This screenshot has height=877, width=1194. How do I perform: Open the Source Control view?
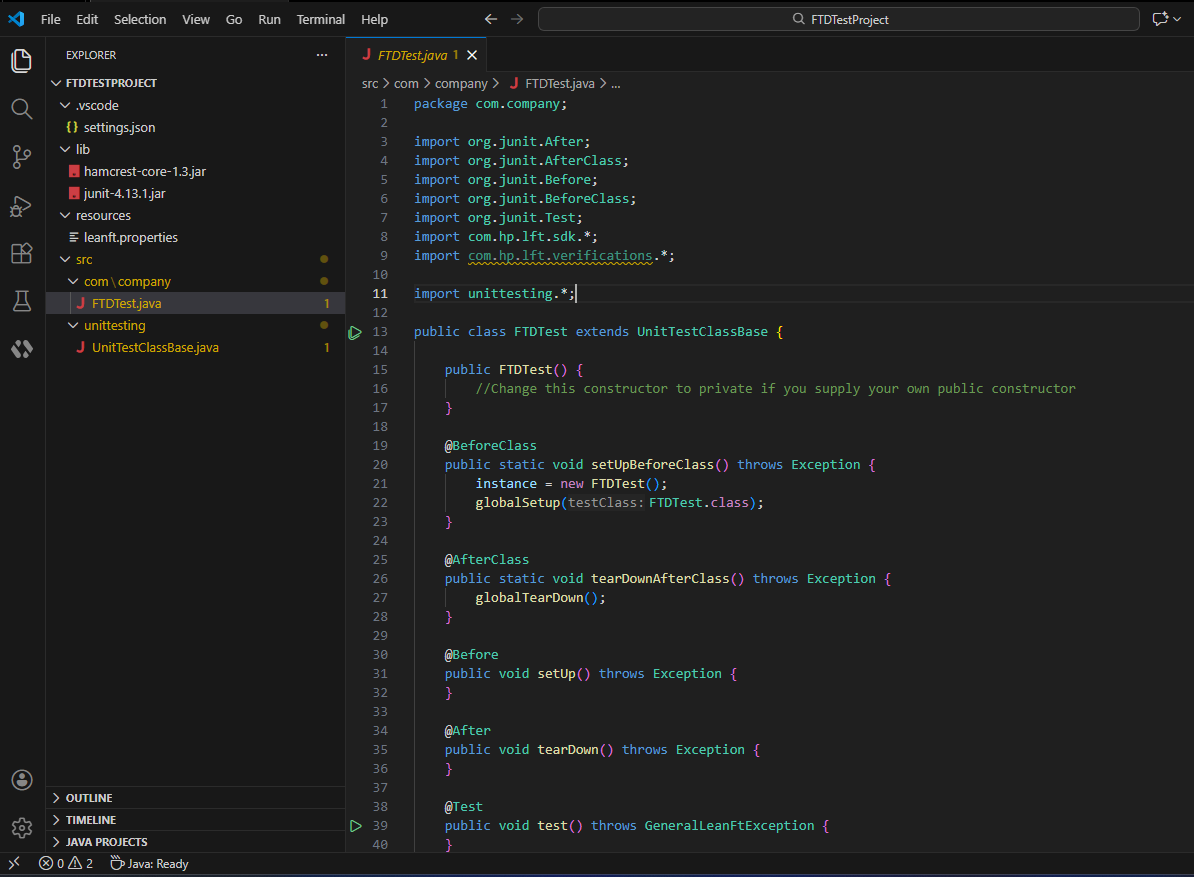pyautogui.click(x=22, y=156)
